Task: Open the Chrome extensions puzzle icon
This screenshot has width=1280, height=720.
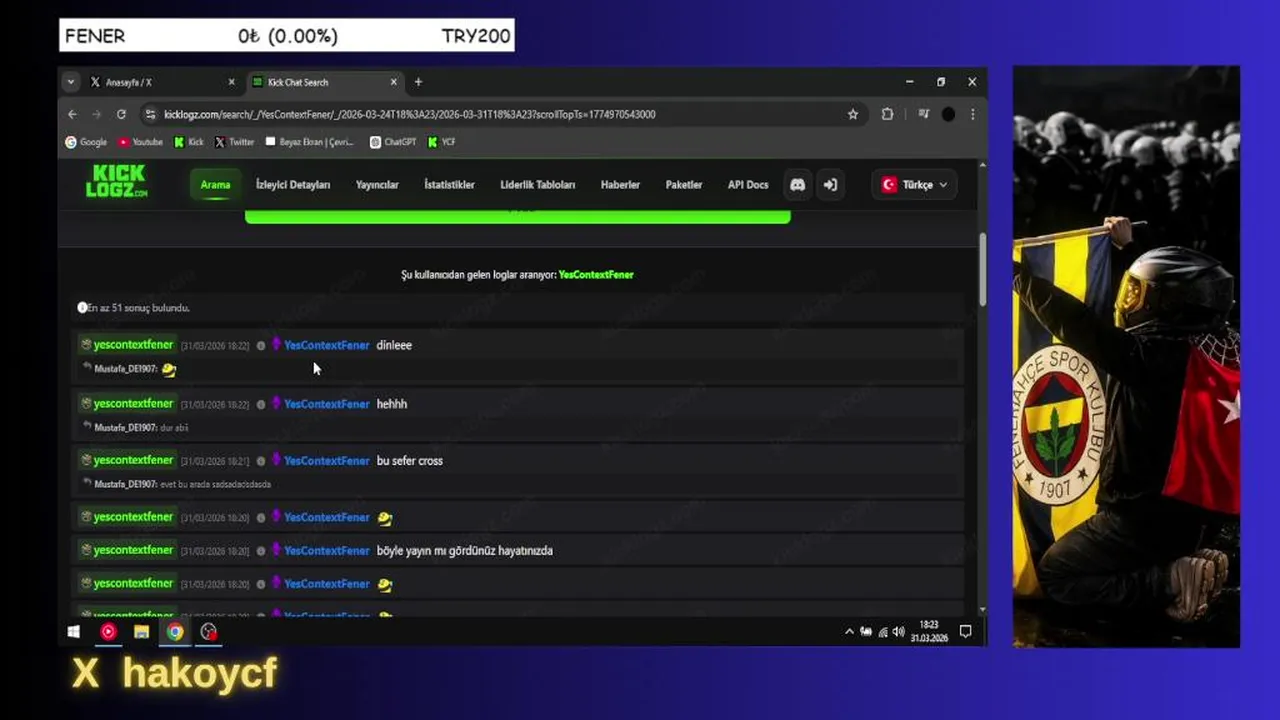Action: click(887, 114)
